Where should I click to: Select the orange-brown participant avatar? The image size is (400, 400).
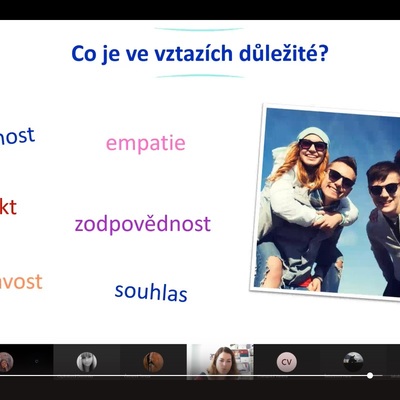click(x=153, y=362)
